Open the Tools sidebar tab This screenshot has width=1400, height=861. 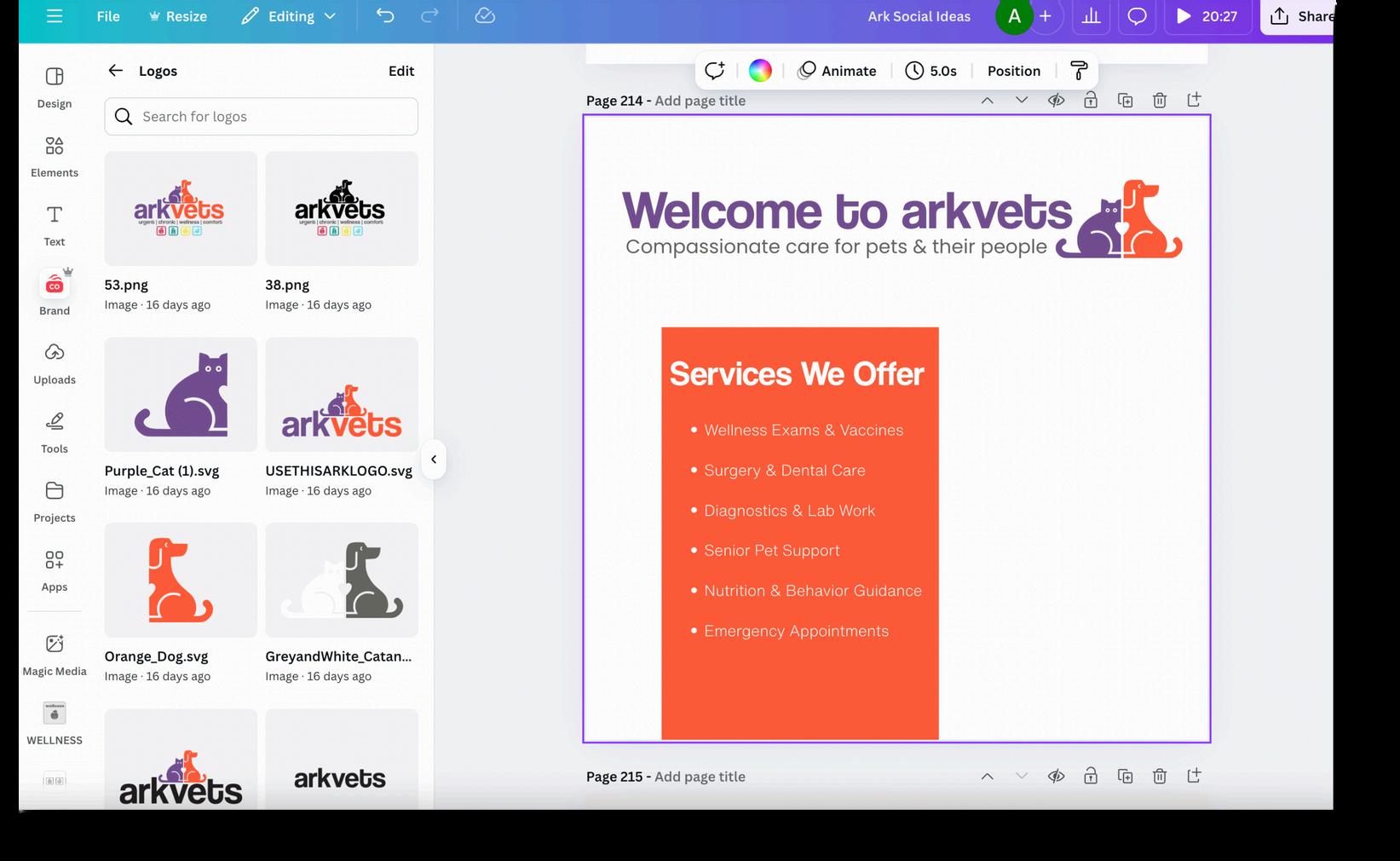click(55, 433)
